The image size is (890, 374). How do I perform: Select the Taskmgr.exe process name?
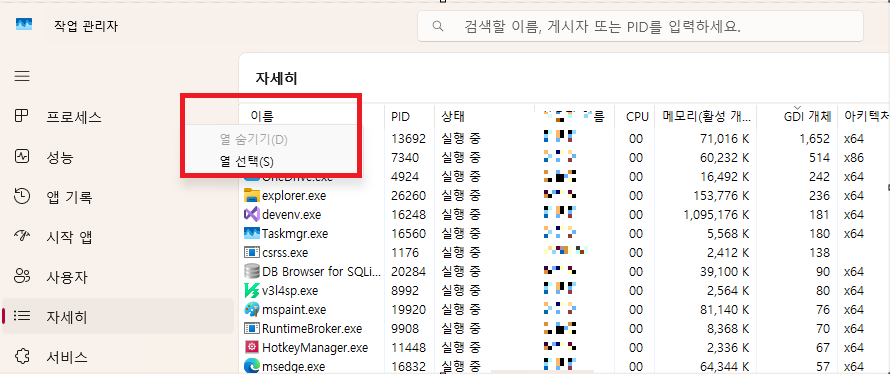click(295, 233)
